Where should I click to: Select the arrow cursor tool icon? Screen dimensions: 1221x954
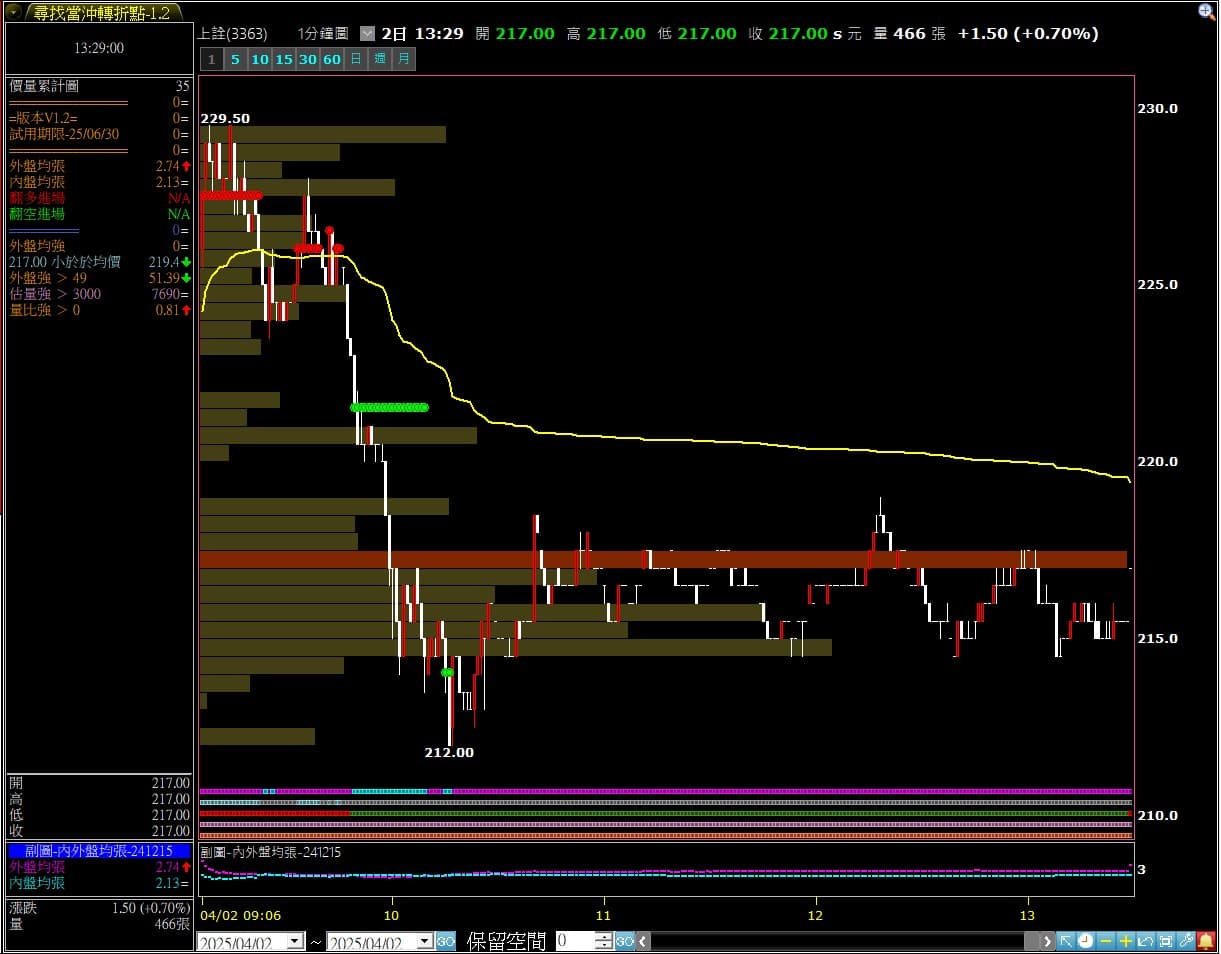tap(1066, 941)
